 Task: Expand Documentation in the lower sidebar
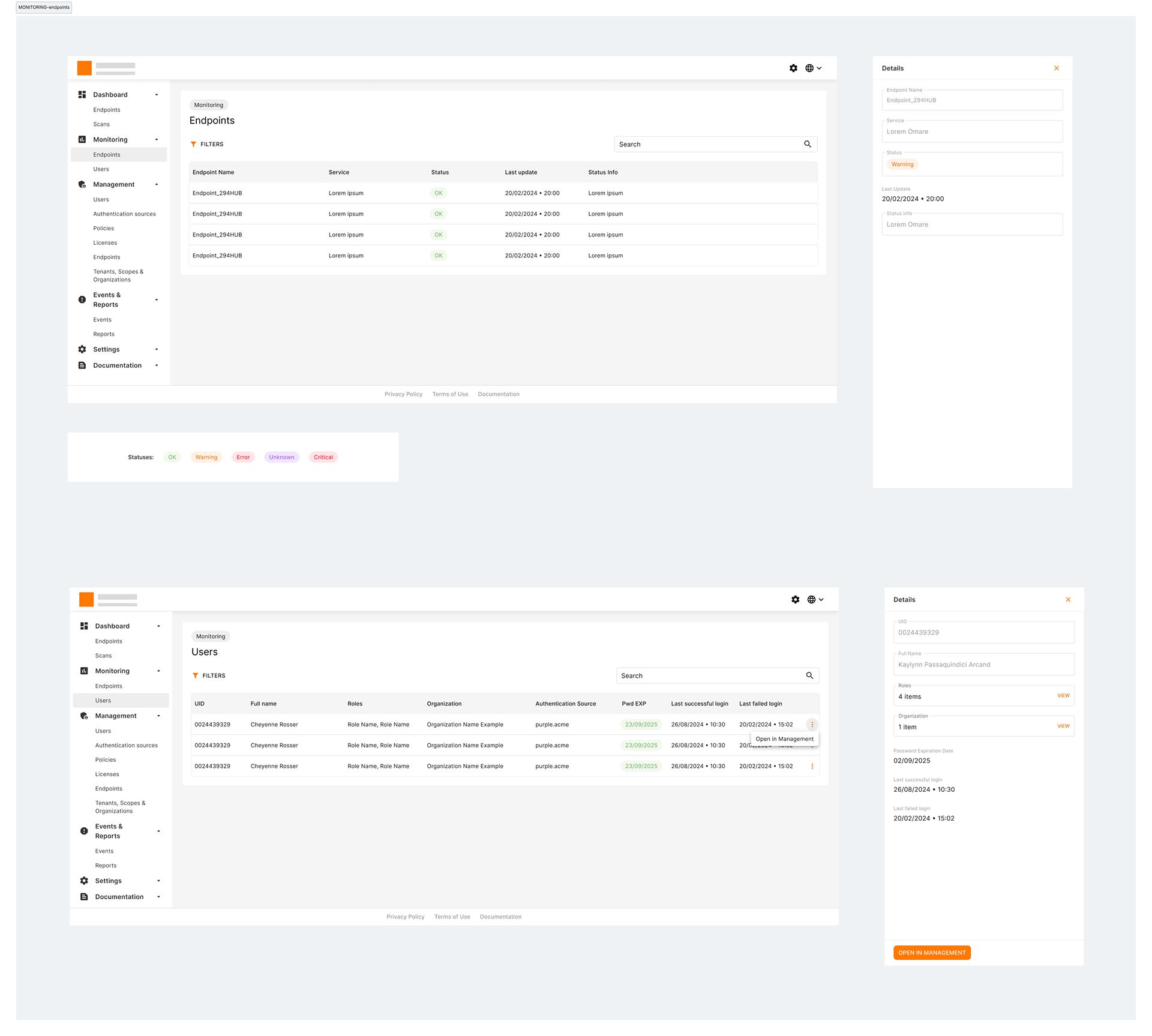(x=158, y=897)
